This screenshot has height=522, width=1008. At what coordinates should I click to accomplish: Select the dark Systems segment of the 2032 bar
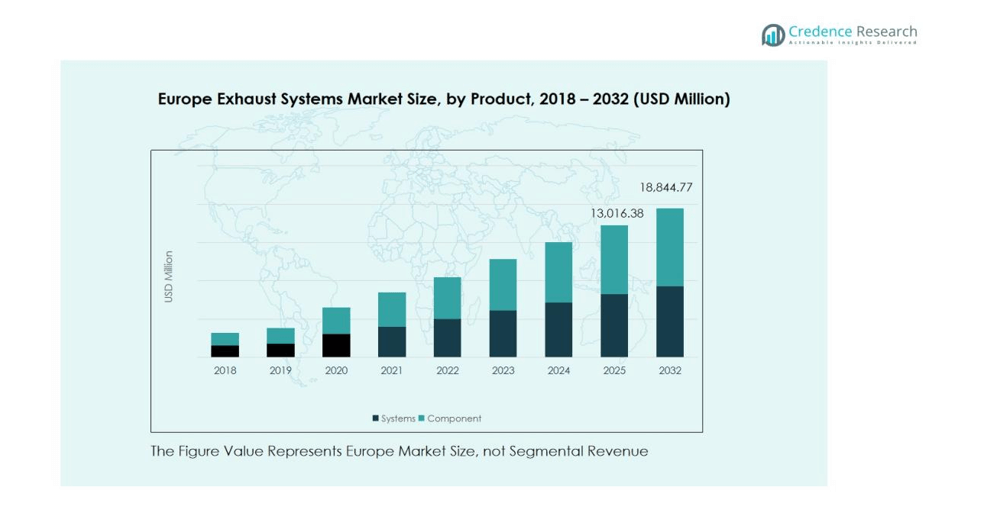[670, 321]
